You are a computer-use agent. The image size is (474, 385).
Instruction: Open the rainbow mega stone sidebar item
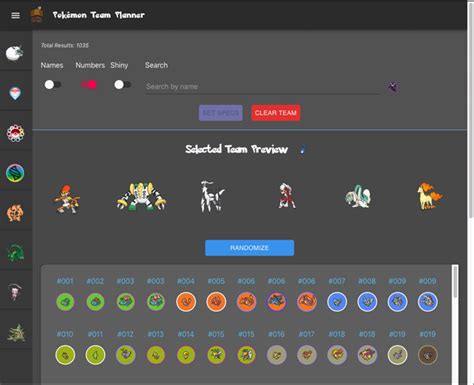tap(15, 173)
